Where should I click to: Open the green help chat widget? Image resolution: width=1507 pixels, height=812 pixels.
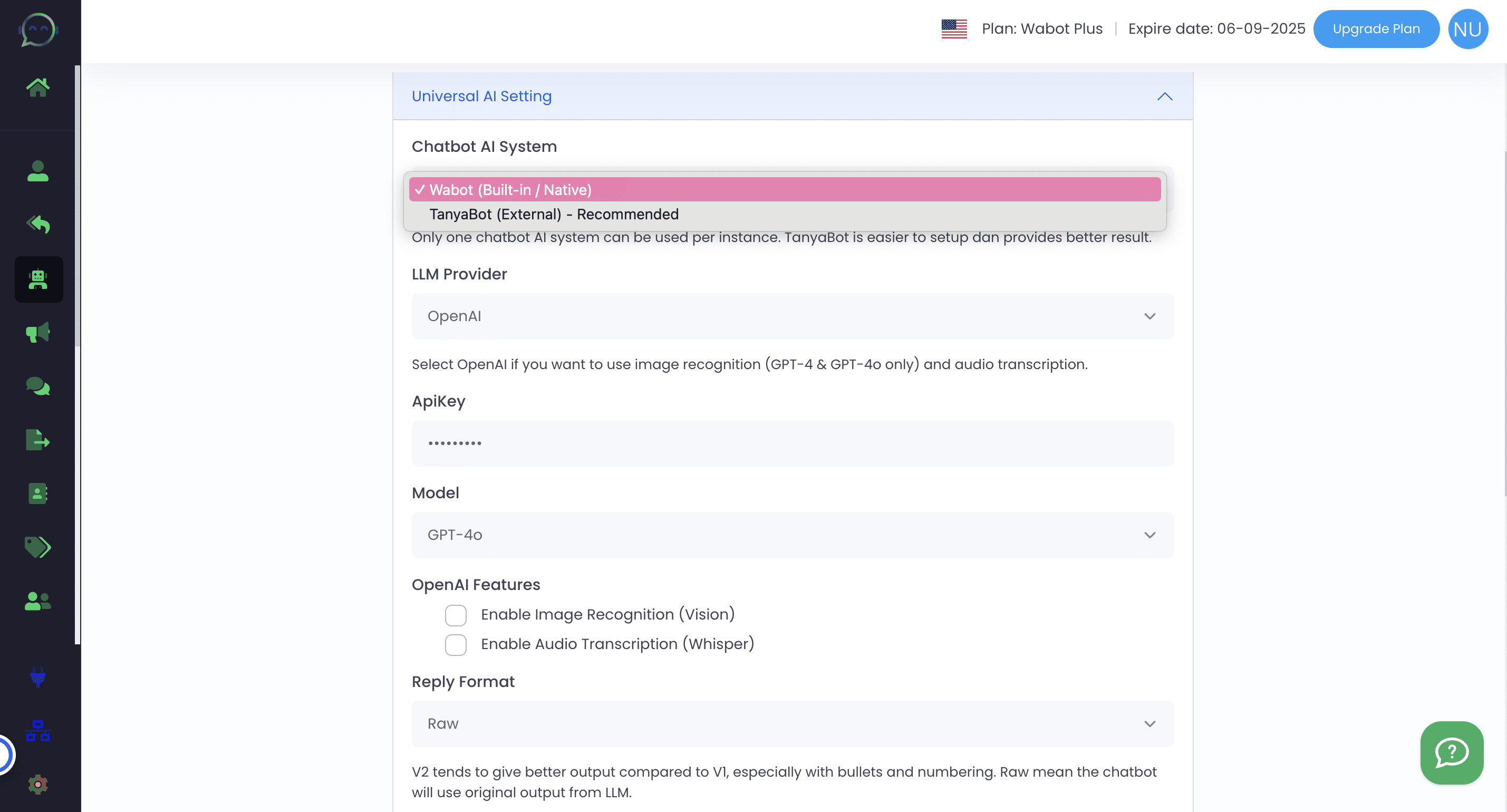click(1452, 753)
